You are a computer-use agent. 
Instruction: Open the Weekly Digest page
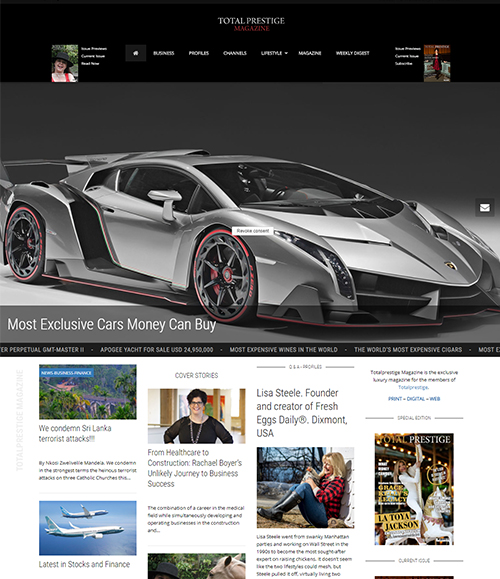click(352, 53)
